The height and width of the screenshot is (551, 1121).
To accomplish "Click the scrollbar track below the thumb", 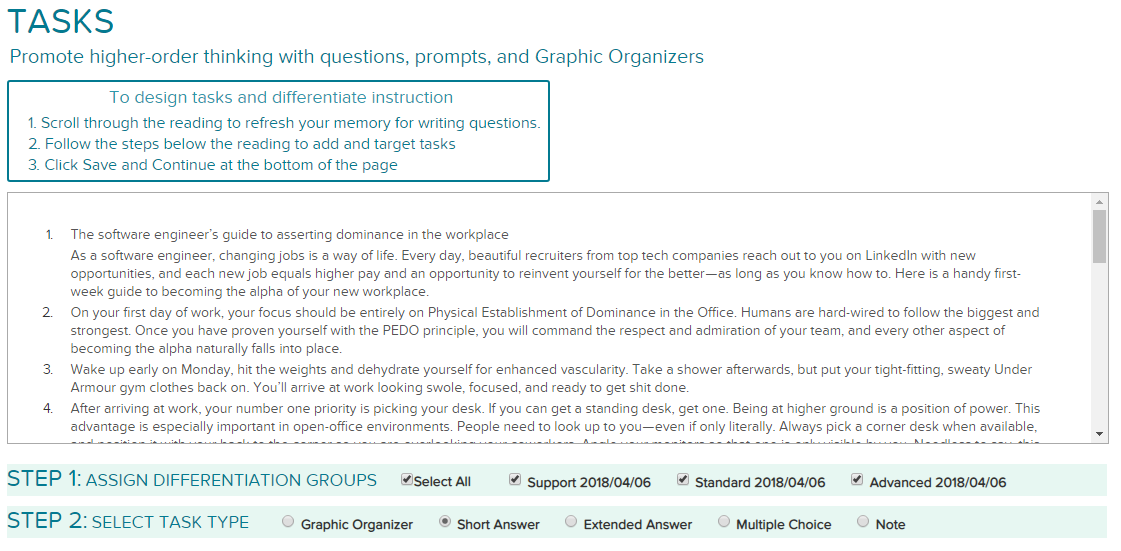I will pyautogui.click(x=1100, y=344).
